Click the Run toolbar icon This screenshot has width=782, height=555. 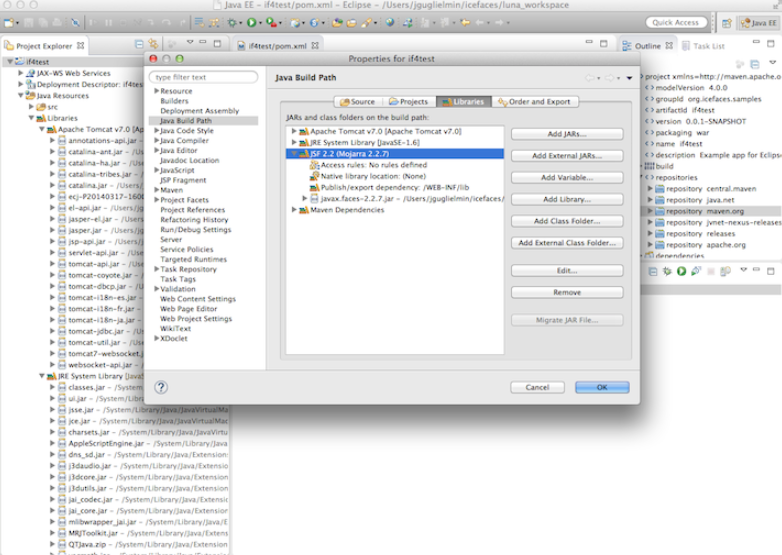(250, 21)
